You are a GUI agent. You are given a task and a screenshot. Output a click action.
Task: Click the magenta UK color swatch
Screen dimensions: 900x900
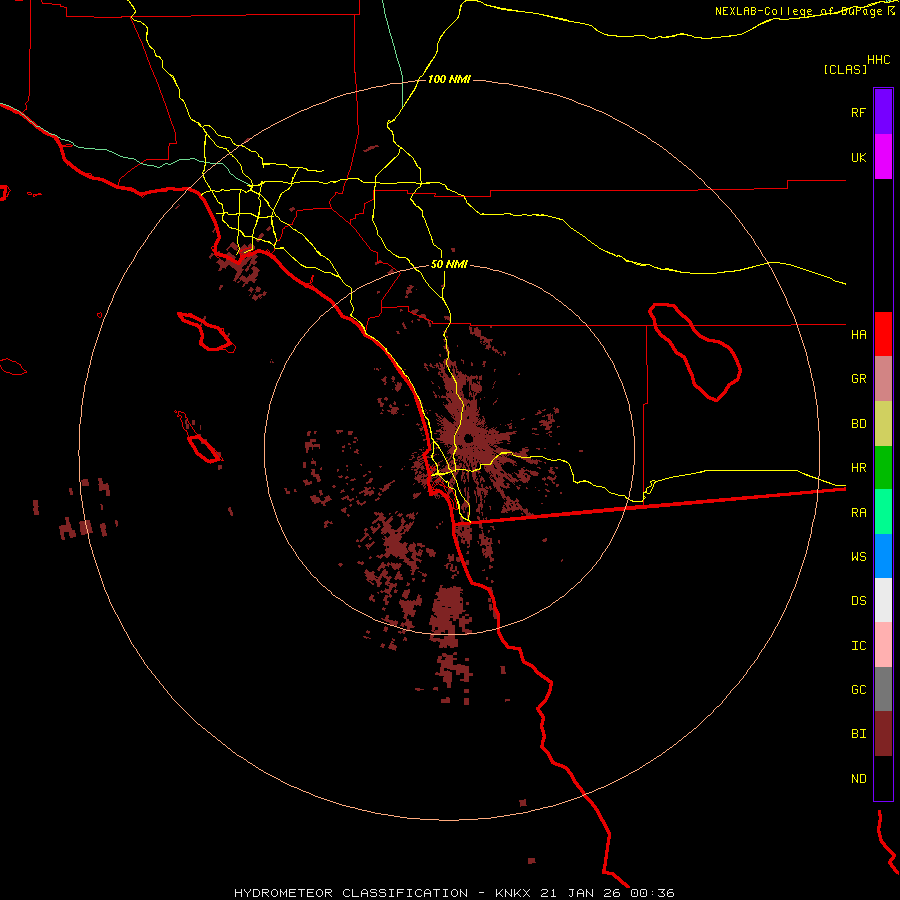coord(883,157)
